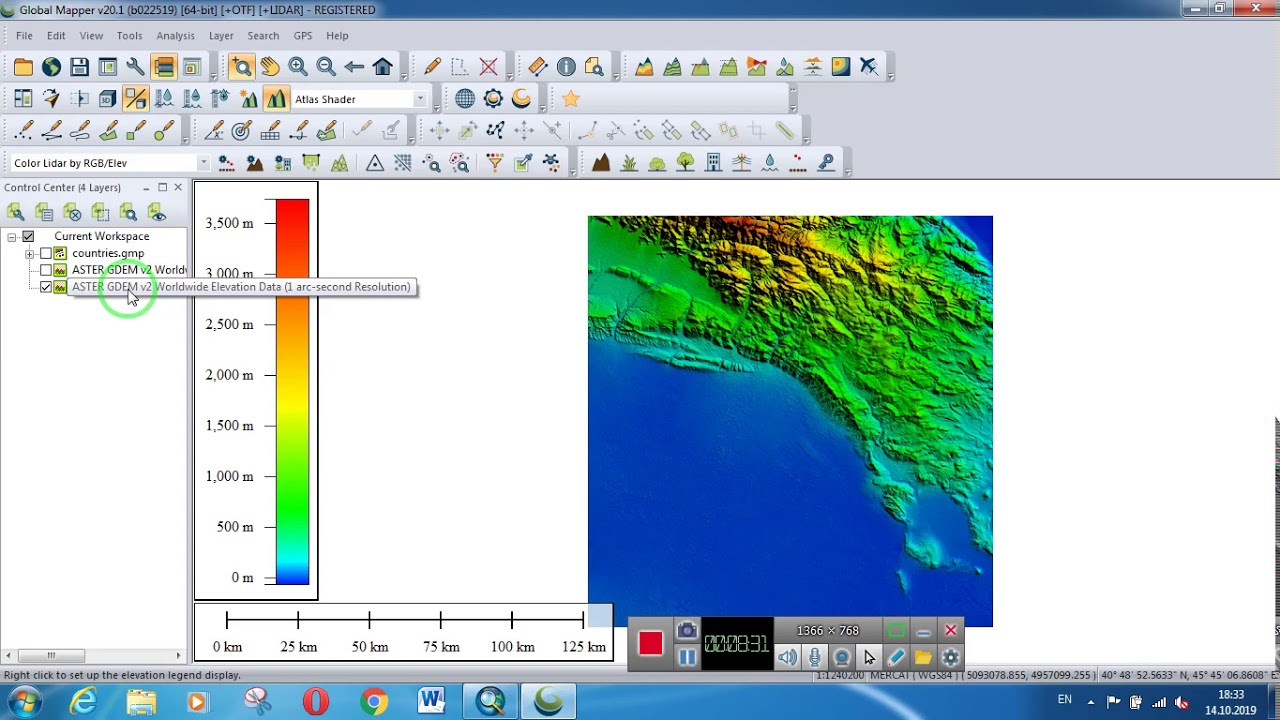Click the Control Center horizontal scrollbar
Viewport: 1280px width, 720px height.
click(x=94, y=656)
